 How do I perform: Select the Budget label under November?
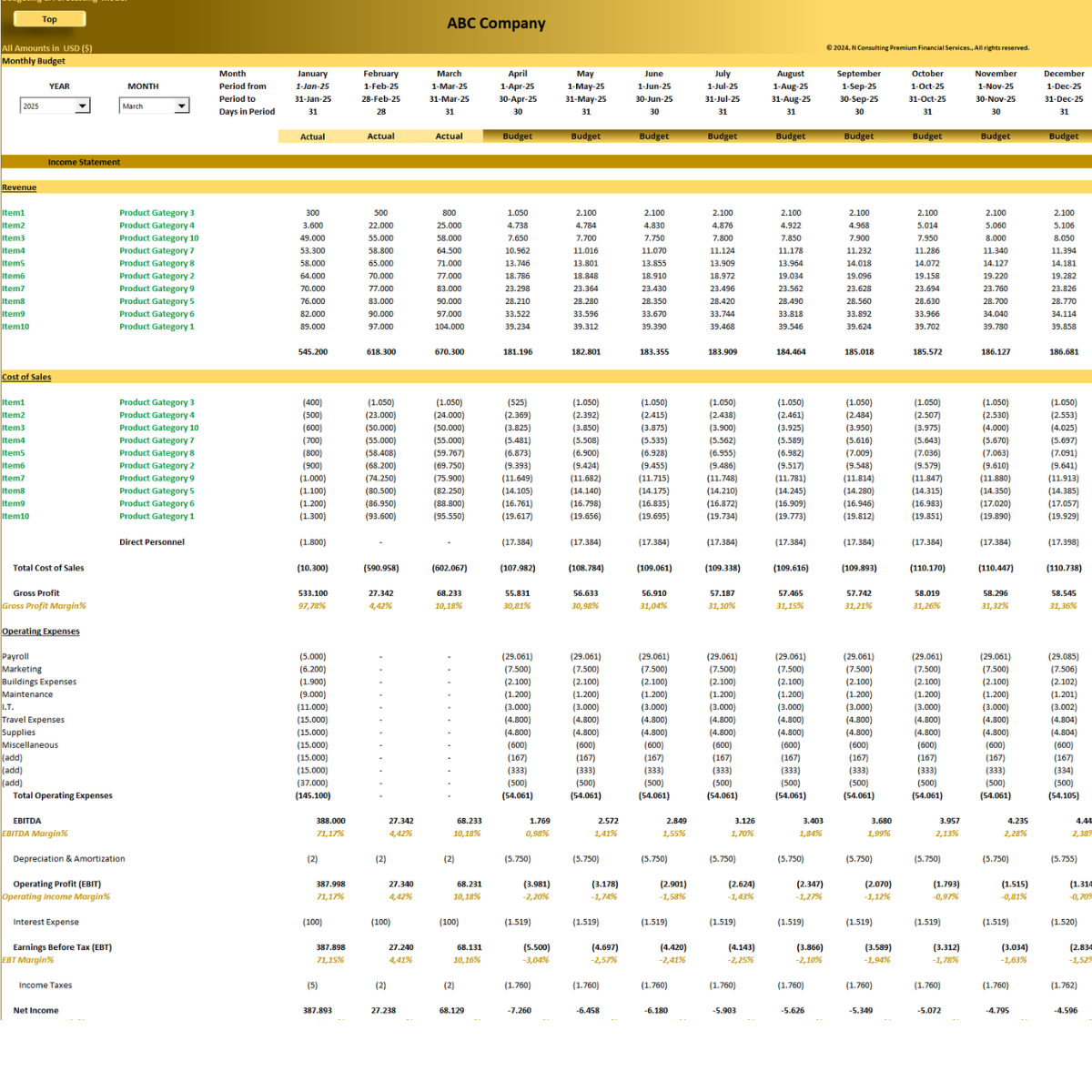click(996, 136)
